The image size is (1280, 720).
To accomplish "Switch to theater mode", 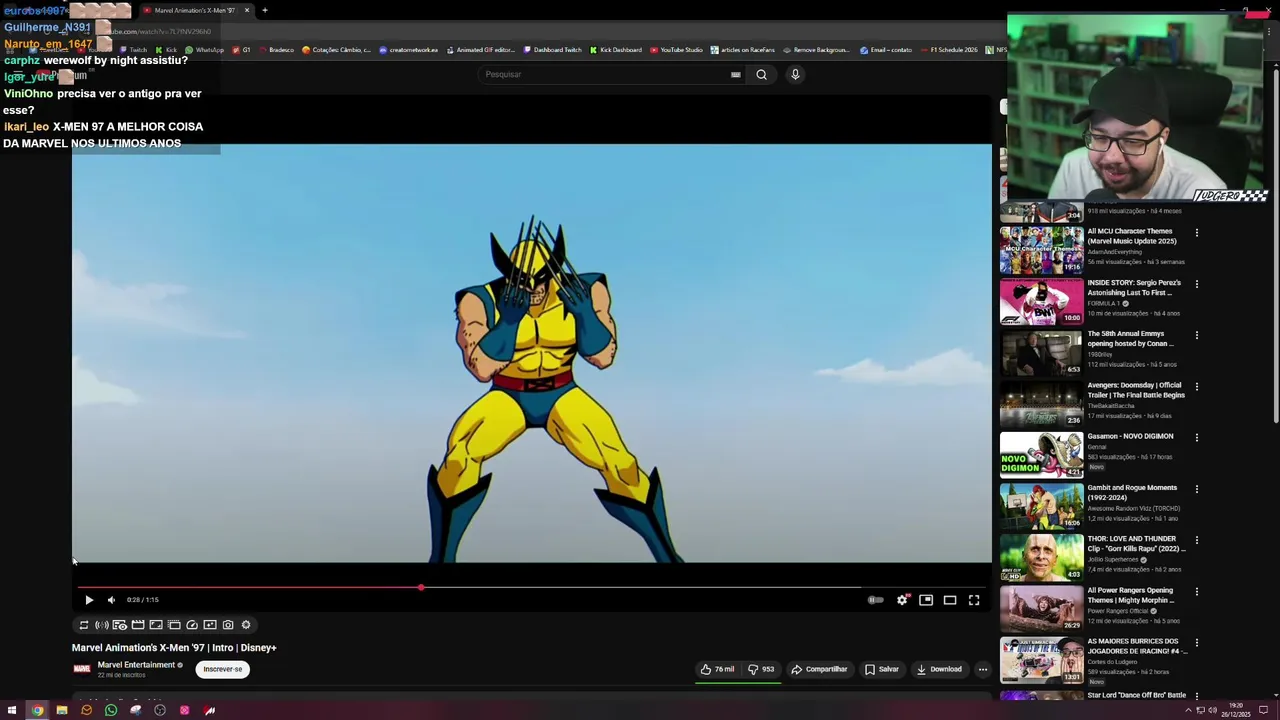I will (950, 600).
